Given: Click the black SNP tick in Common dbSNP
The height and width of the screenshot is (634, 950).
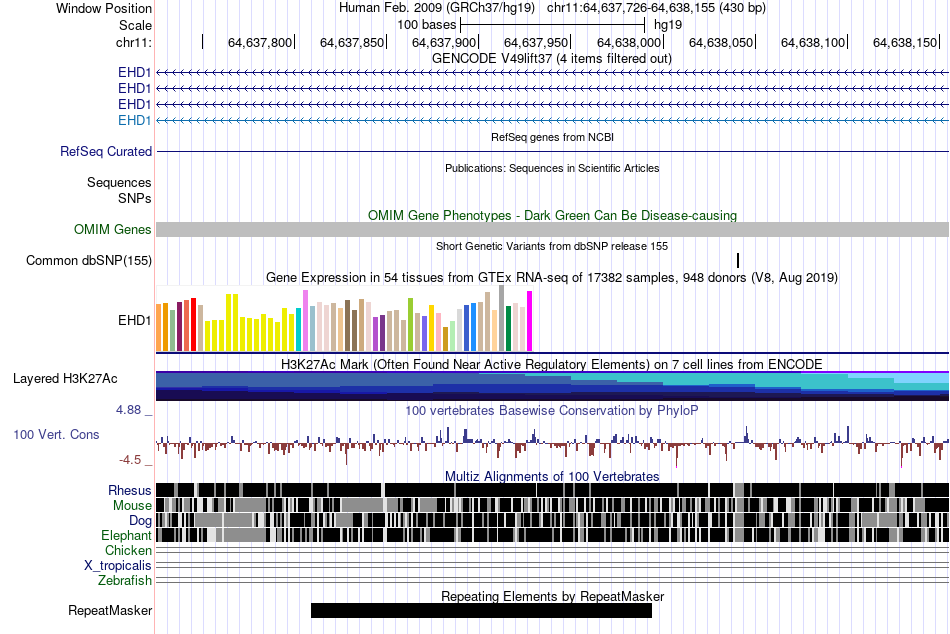Looking at the screenshot, I should pyautogui.click(x=738, y=261).
